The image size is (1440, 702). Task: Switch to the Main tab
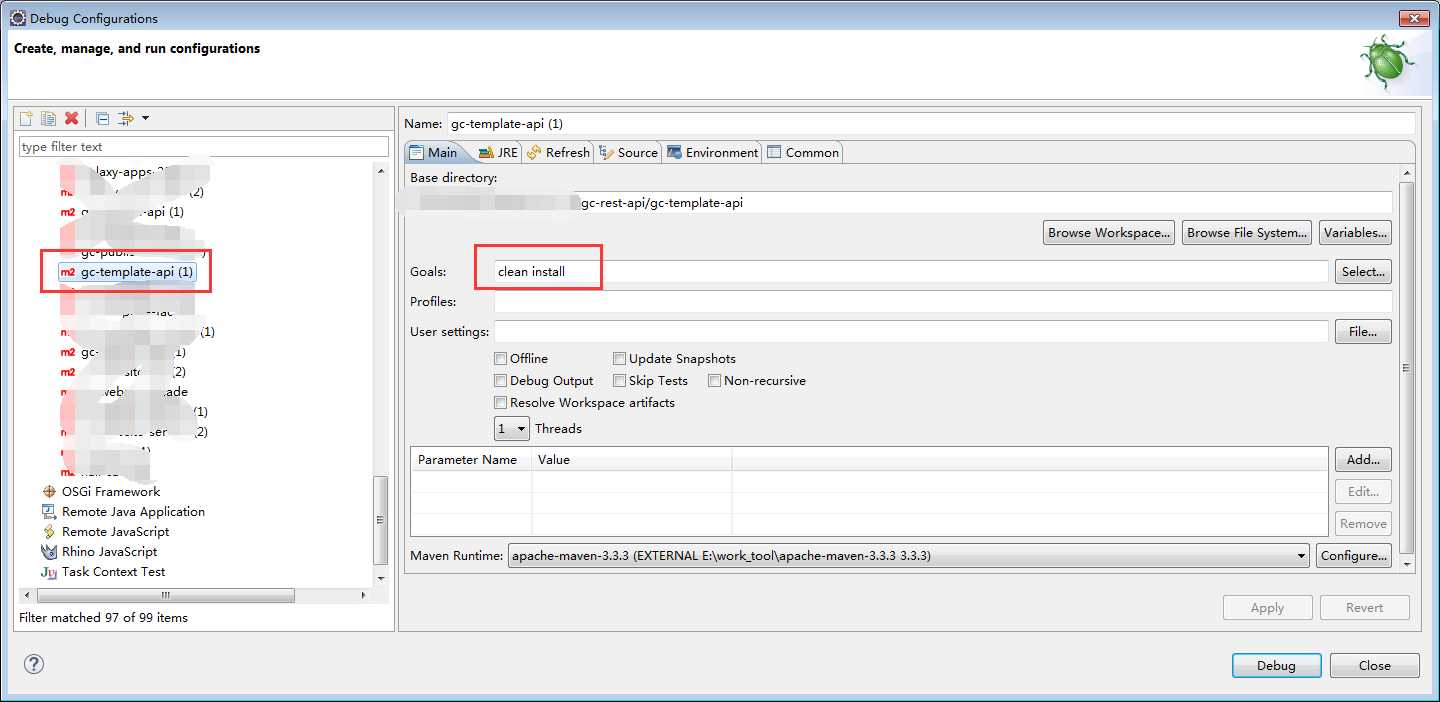click(433, 152)
